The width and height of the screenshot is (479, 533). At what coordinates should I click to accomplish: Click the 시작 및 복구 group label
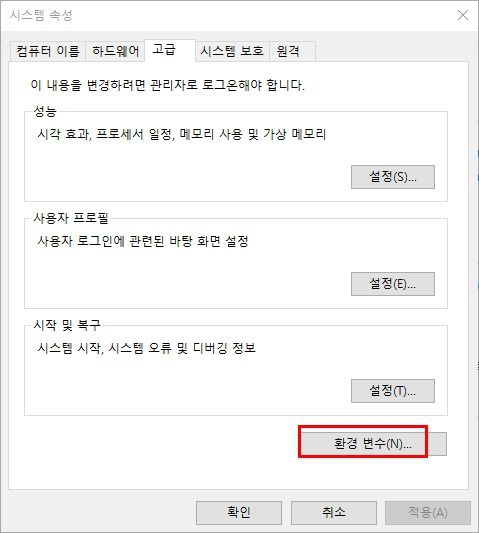[x=67, y=325]
